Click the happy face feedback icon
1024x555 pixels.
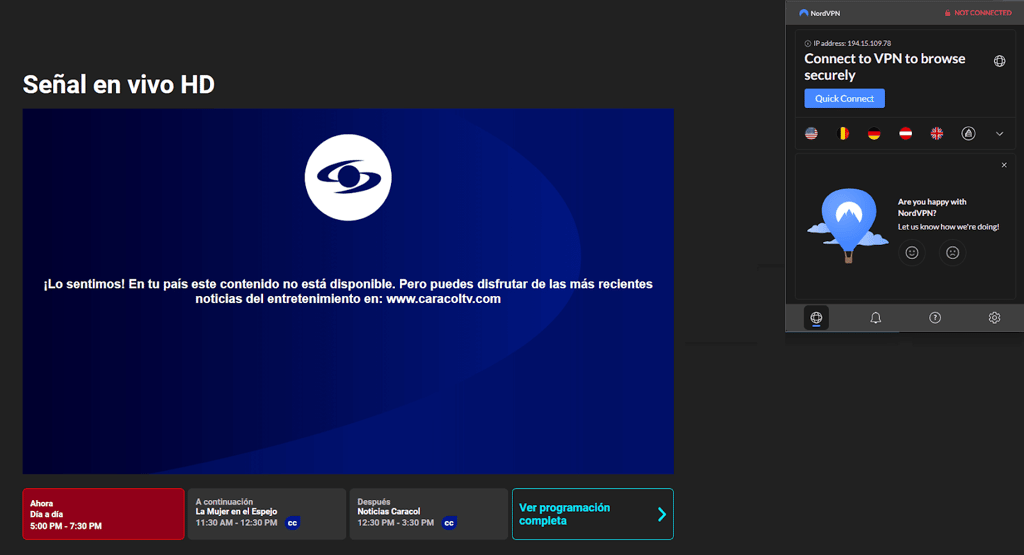912,253
